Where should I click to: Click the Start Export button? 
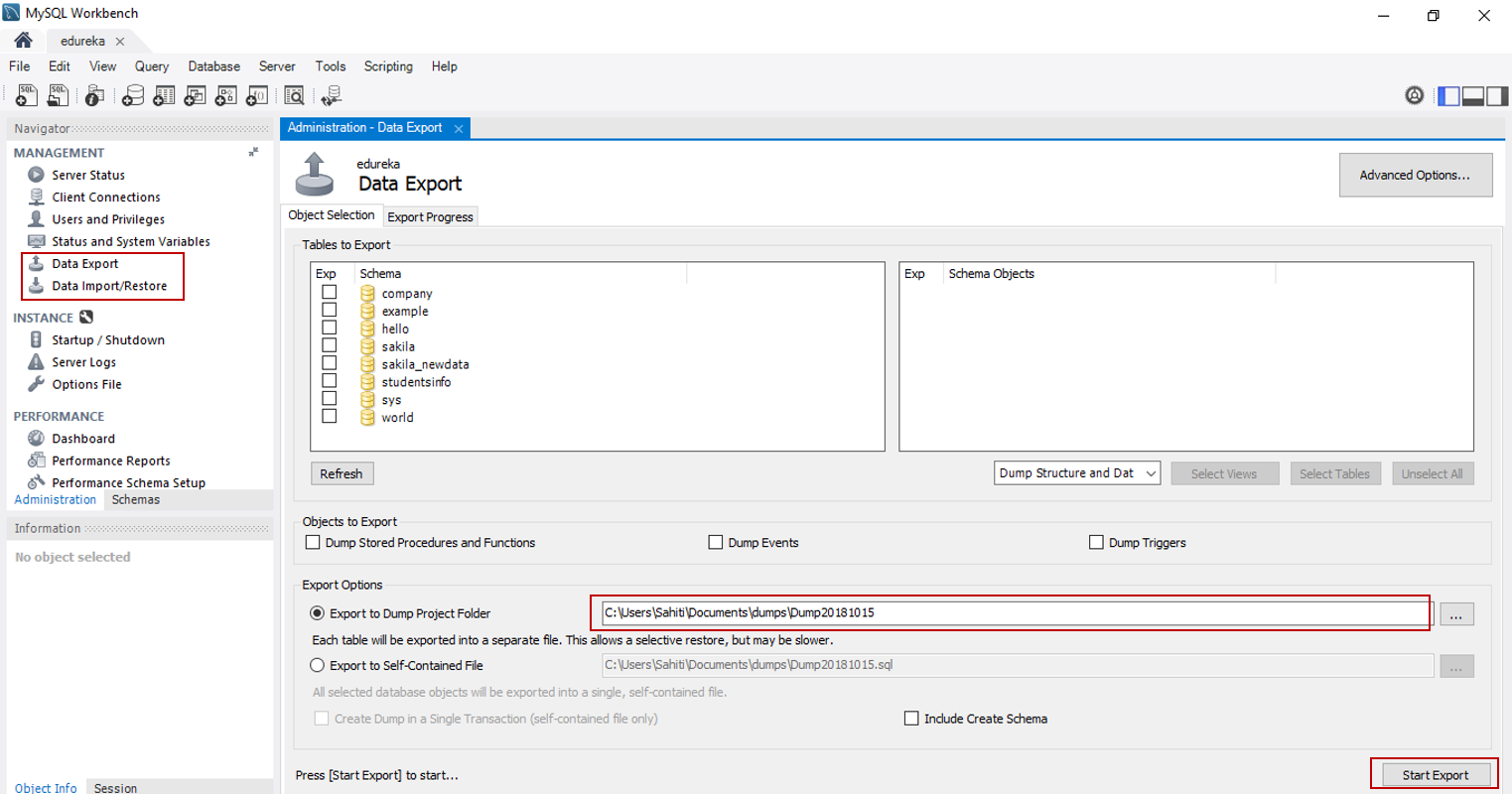(1435, 775)
